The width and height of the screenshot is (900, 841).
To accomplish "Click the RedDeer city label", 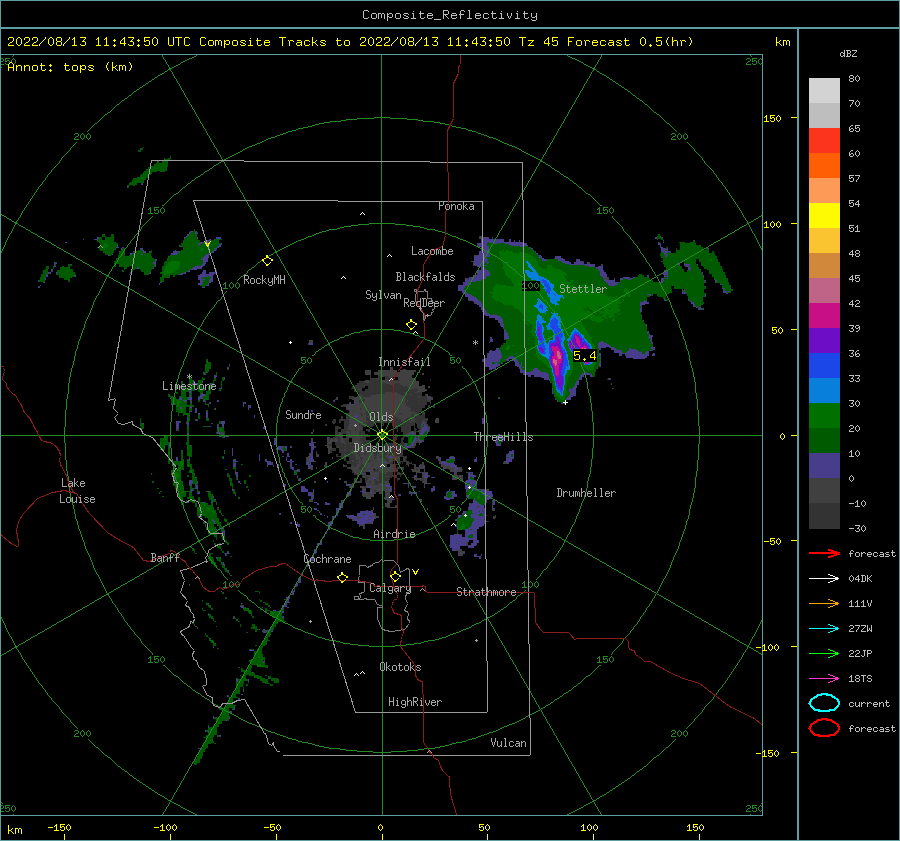I will point(424,303).
